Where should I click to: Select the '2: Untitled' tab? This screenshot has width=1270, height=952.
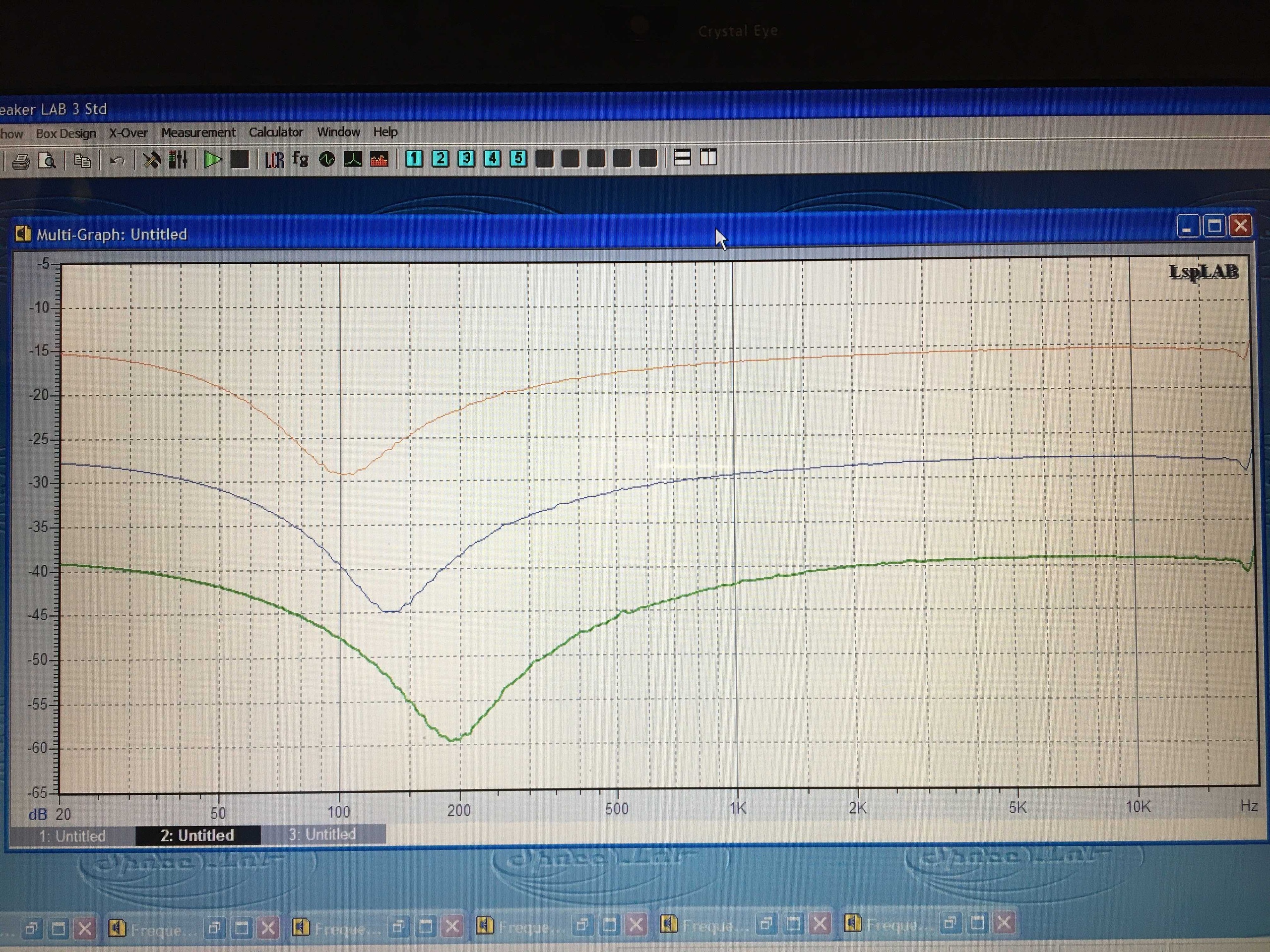(x=197, y=835)
